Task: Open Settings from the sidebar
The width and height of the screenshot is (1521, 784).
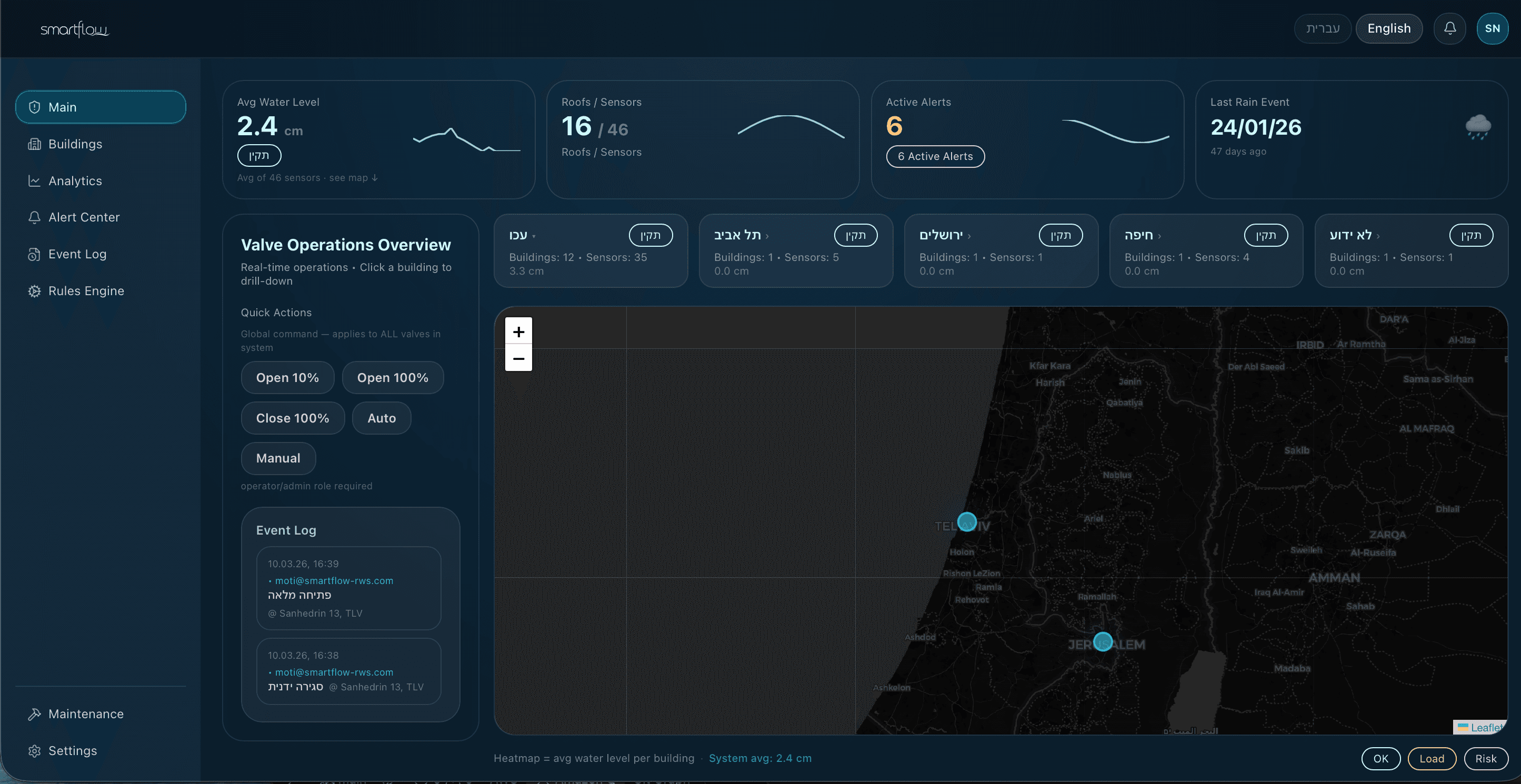Action: tap(73, 750)
